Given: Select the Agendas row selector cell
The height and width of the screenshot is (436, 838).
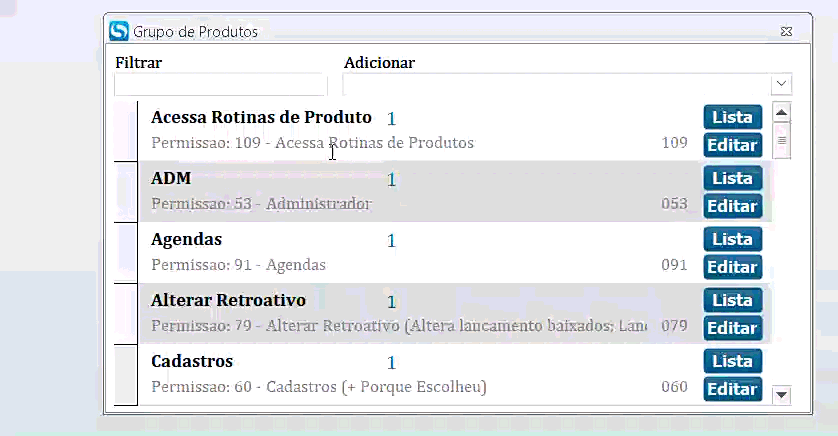Looking at the screenshot, I should tap(126, 252).
